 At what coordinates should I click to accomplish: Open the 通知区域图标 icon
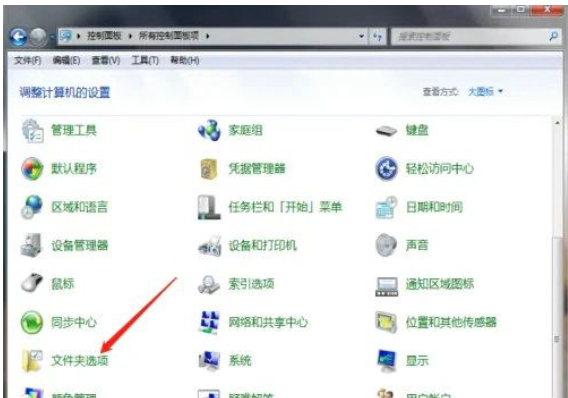click(x=386, y=286)
